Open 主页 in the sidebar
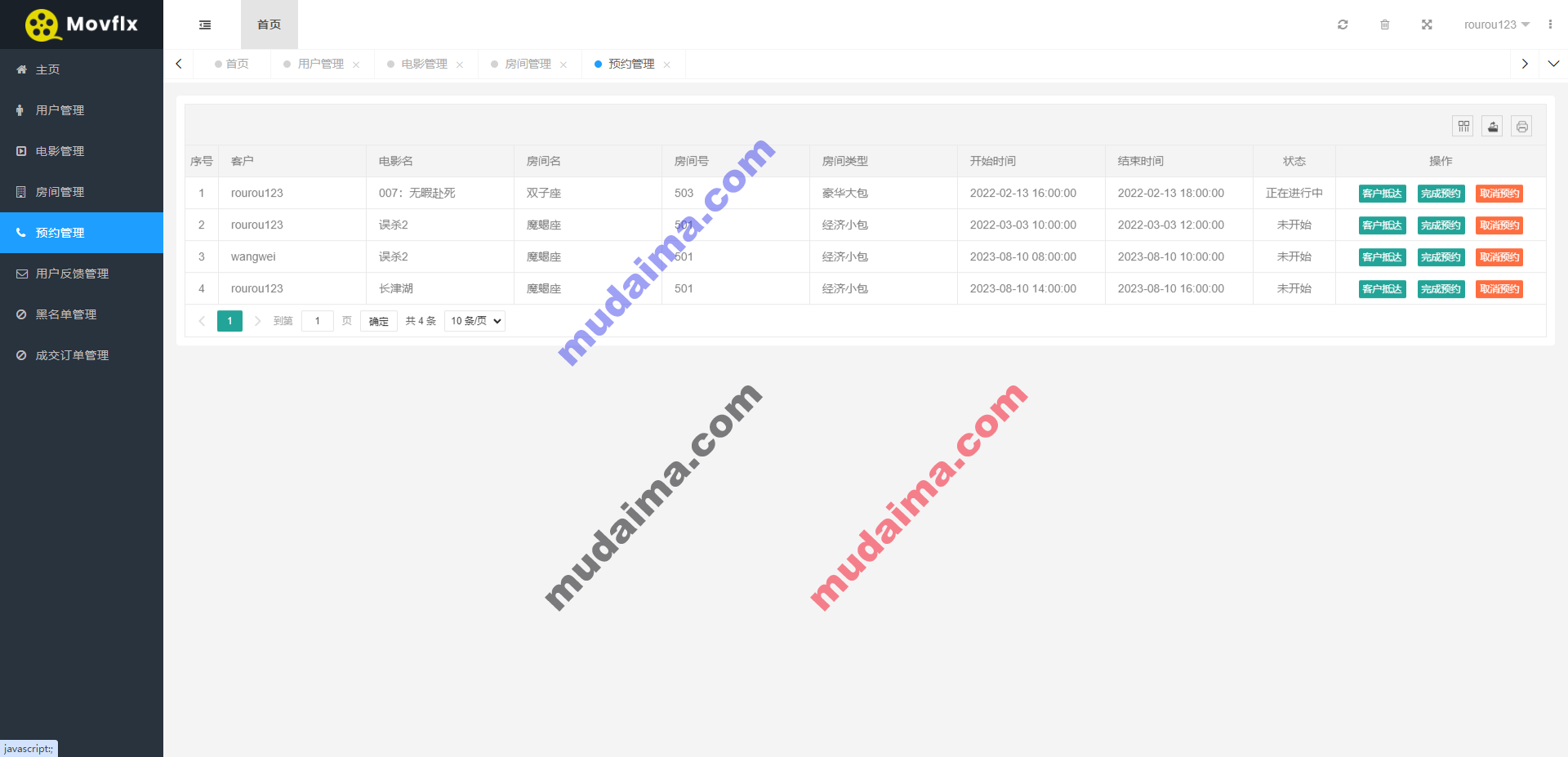Screen dimensions: 1568x757 pyautogui.click(x=82, y=69)
